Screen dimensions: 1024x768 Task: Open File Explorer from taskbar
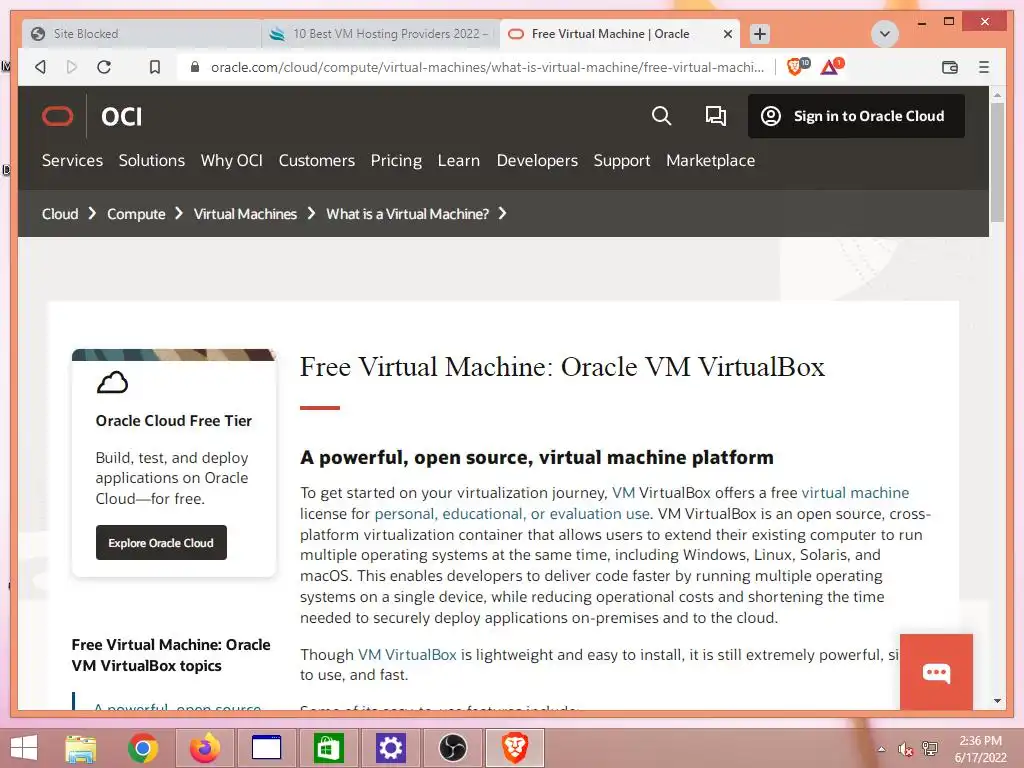(80, 748)
